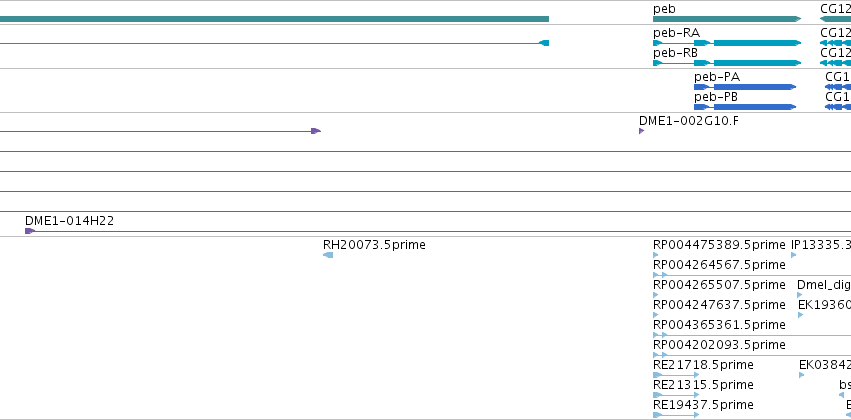The height and width of the screenshot is (420, 851).
Task: Select the RE19437.5prime EST feature
Action: pyautogui.click(x=676, y=415)
